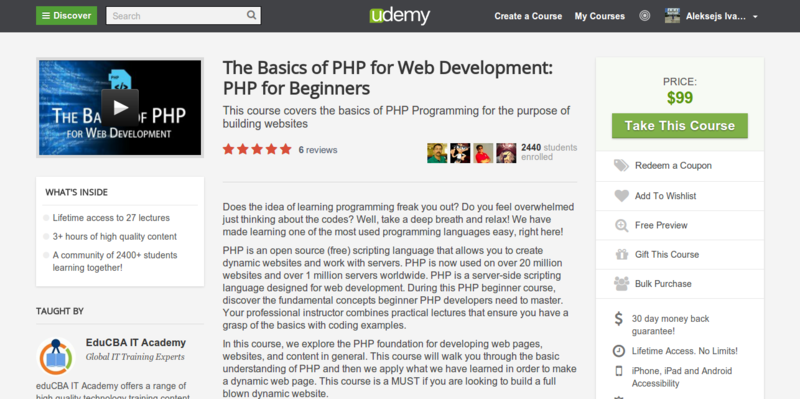Image resolution: width=800 pixels, height=399 pixels.
Task: Click 'Lifetime Access. No Limits!' text
Action: pos(685,351)
